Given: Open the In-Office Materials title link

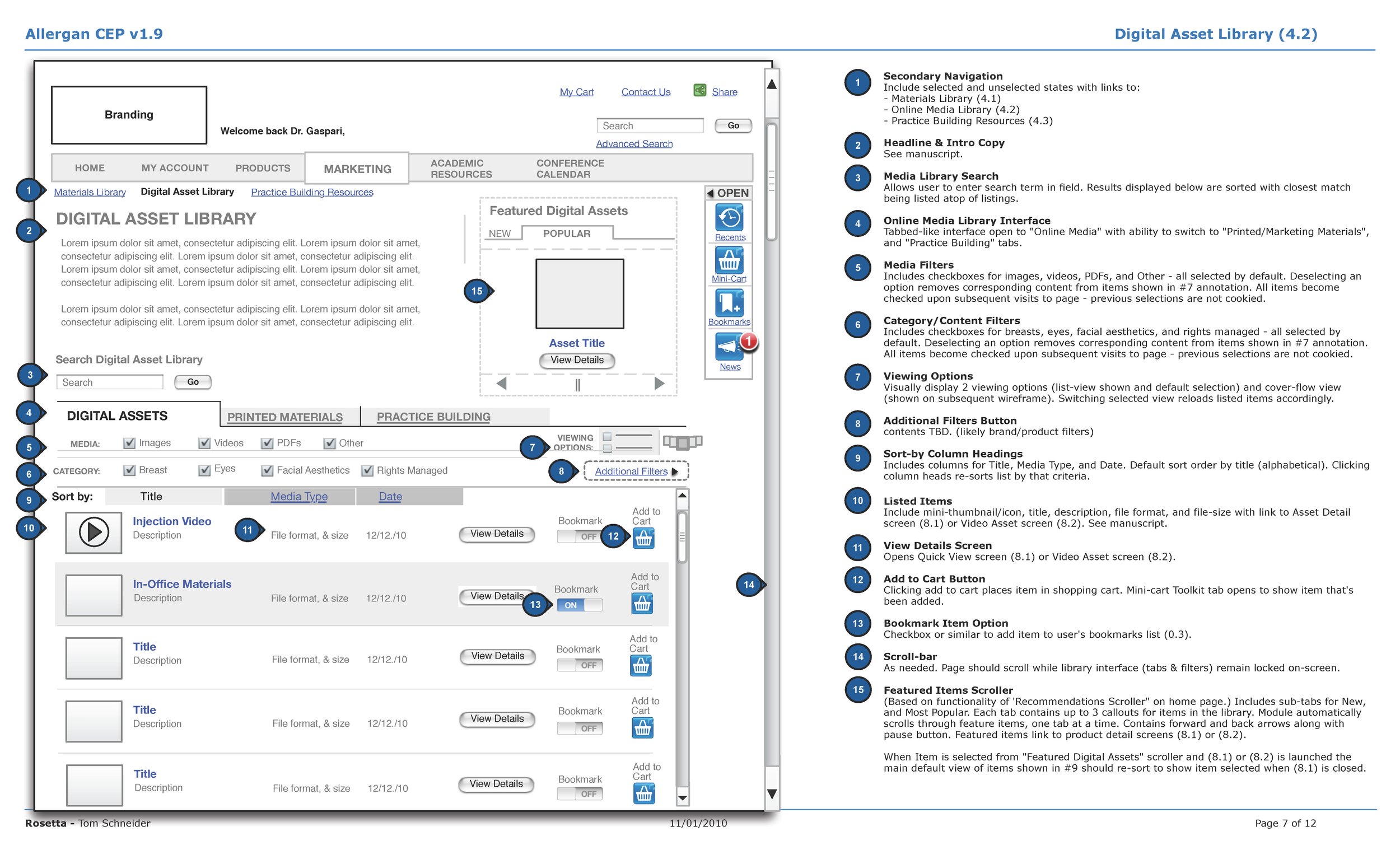Looking at the screenshot, I should pyautogui.click(x=182, y=584).
